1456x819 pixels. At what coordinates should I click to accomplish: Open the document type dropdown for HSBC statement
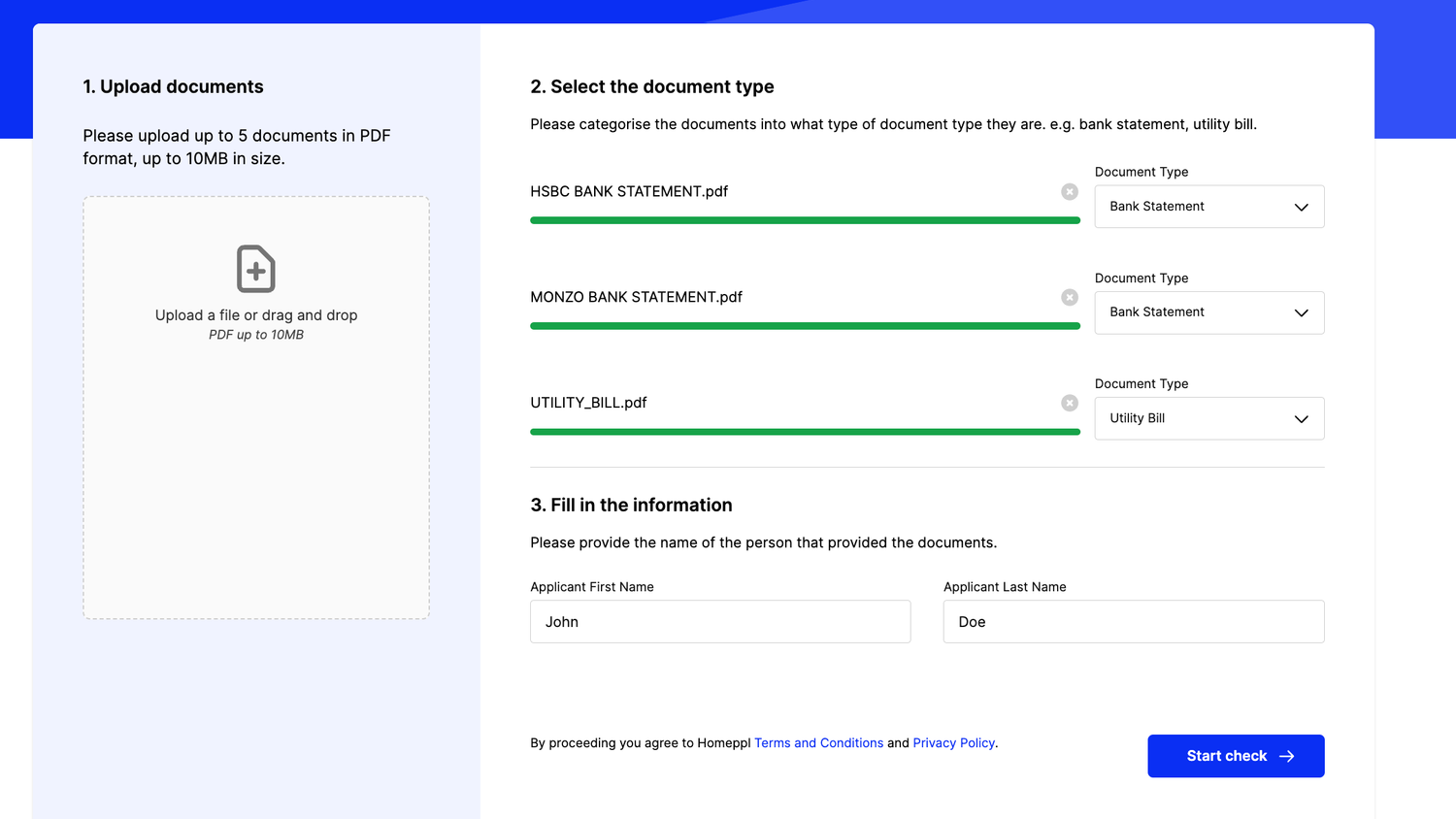pos(1208,207)
